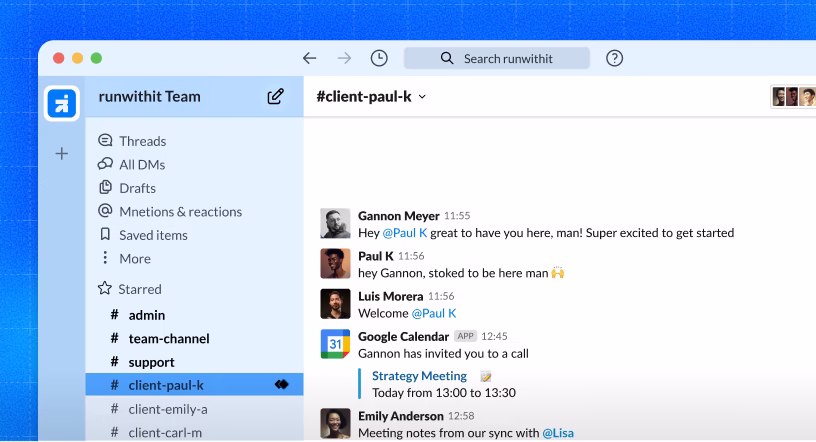Click the 12:45 message timestamp

494,336
